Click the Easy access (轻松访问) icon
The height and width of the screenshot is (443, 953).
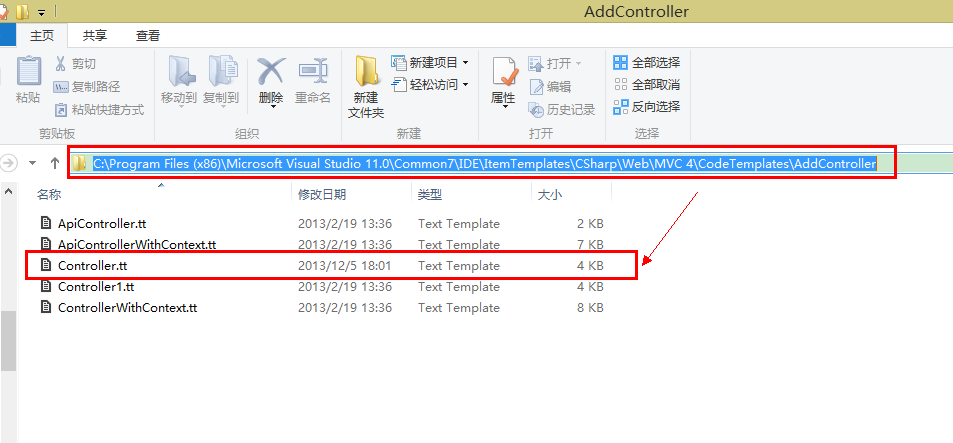click(x=398, y=84)
